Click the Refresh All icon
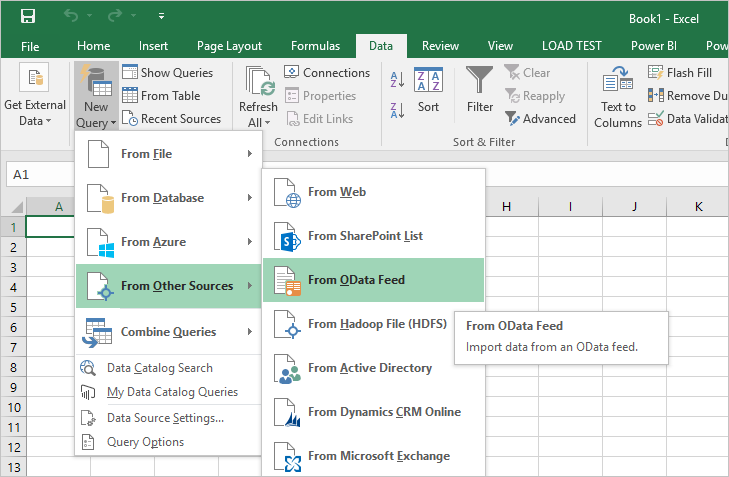 pos(258,82)
